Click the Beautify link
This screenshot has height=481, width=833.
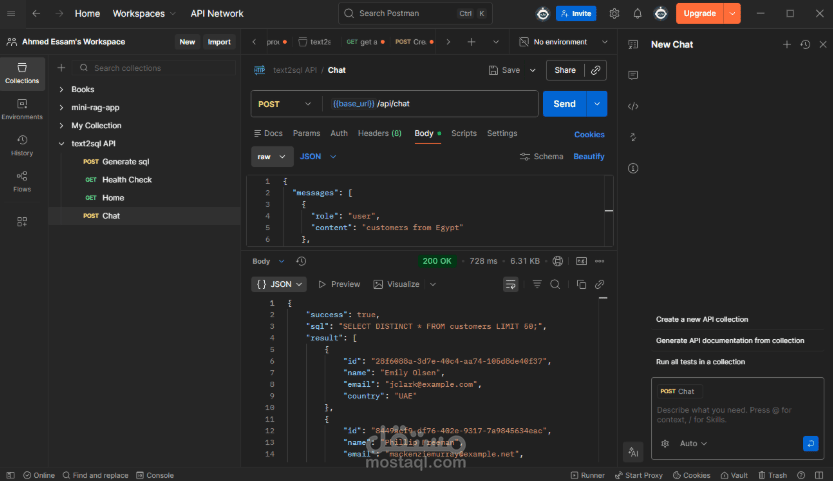pyautogui.click(x=589, y=156)
